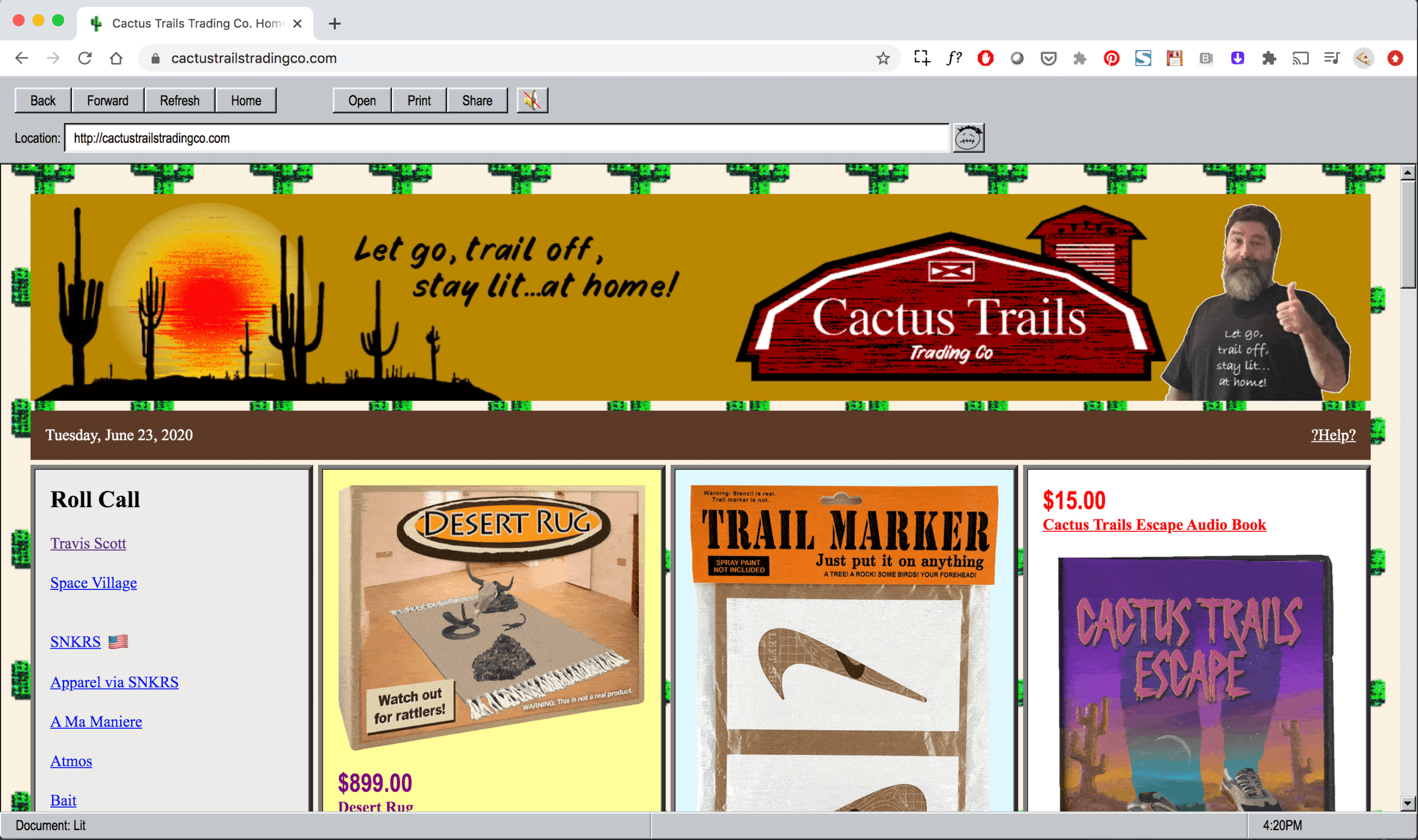Image resolution: width=1418 pixels, height=840 pixels.
Task: Click the Desert Rug product image
Action: click(x=491, y=615)
